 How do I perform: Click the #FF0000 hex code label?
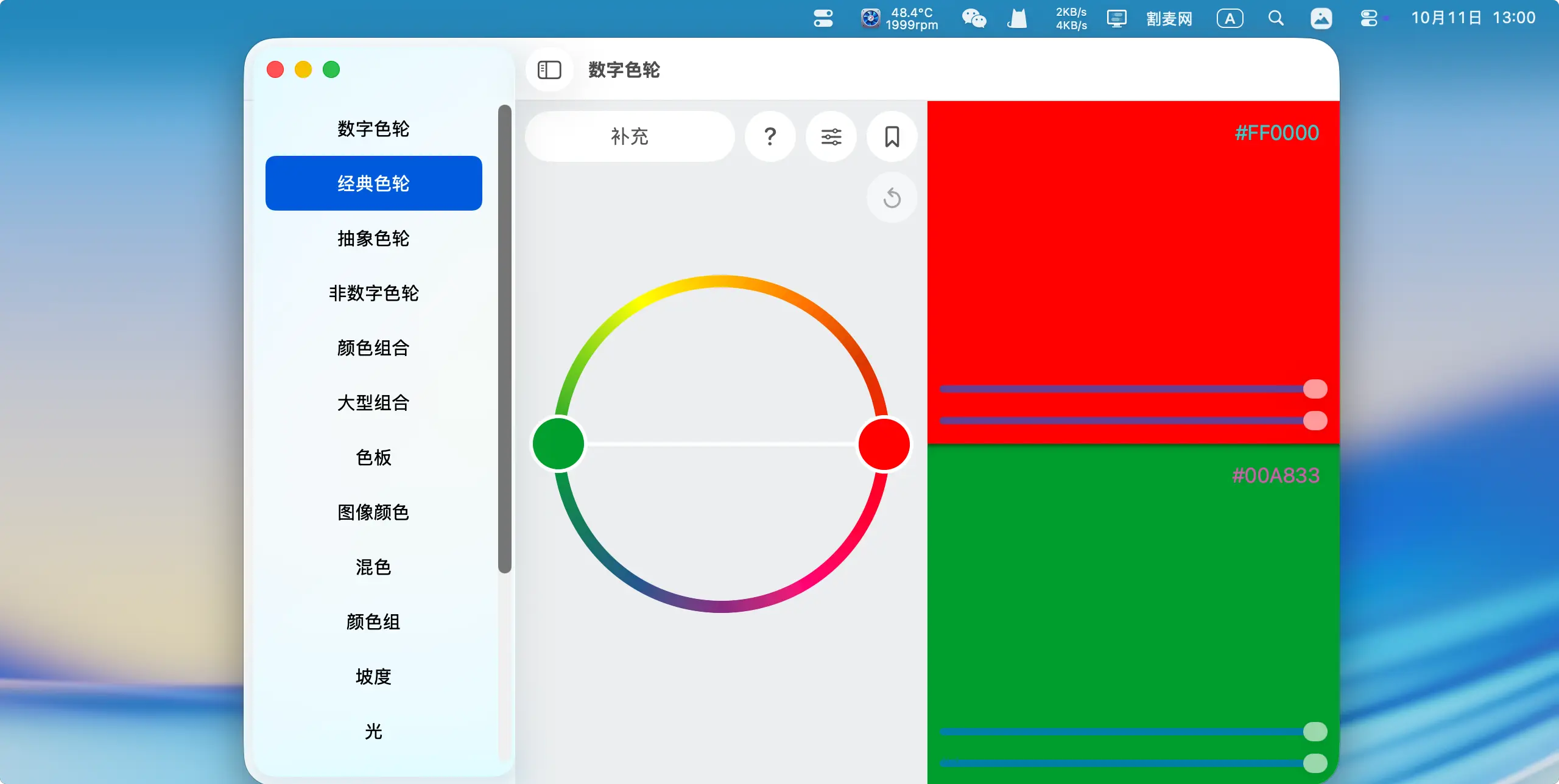[x=1276, y=133]
